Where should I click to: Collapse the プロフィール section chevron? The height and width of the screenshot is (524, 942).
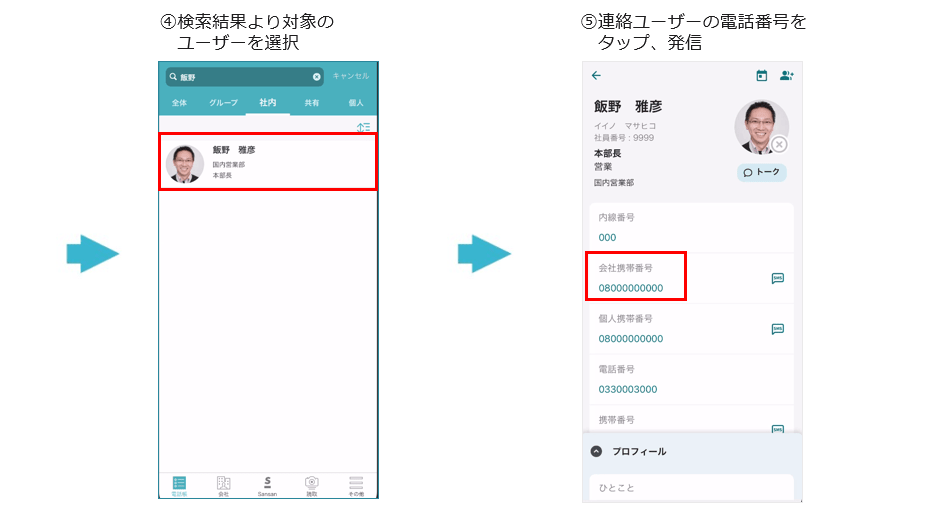point(596,451)
